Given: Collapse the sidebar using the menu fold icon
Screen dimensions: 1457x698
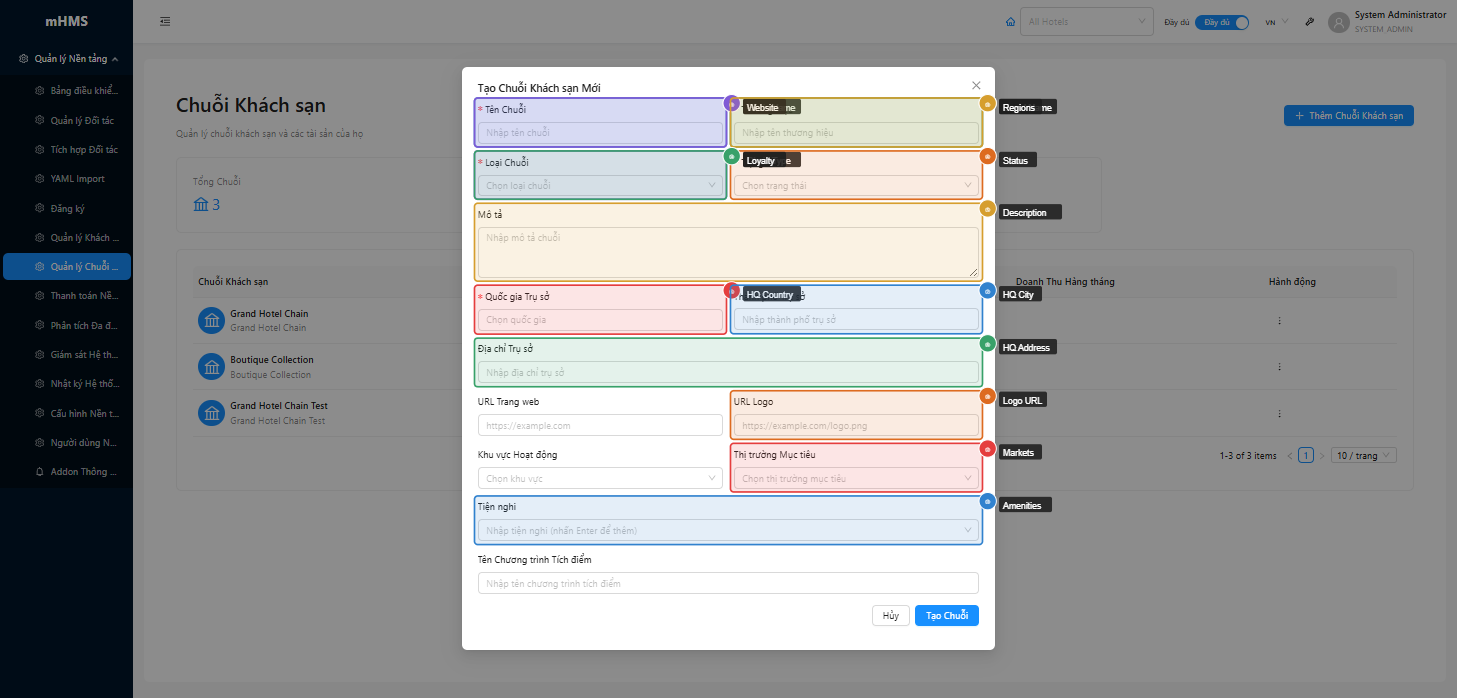Looking at the screenshot, I should pyautogui.click(x=165, y=21).
